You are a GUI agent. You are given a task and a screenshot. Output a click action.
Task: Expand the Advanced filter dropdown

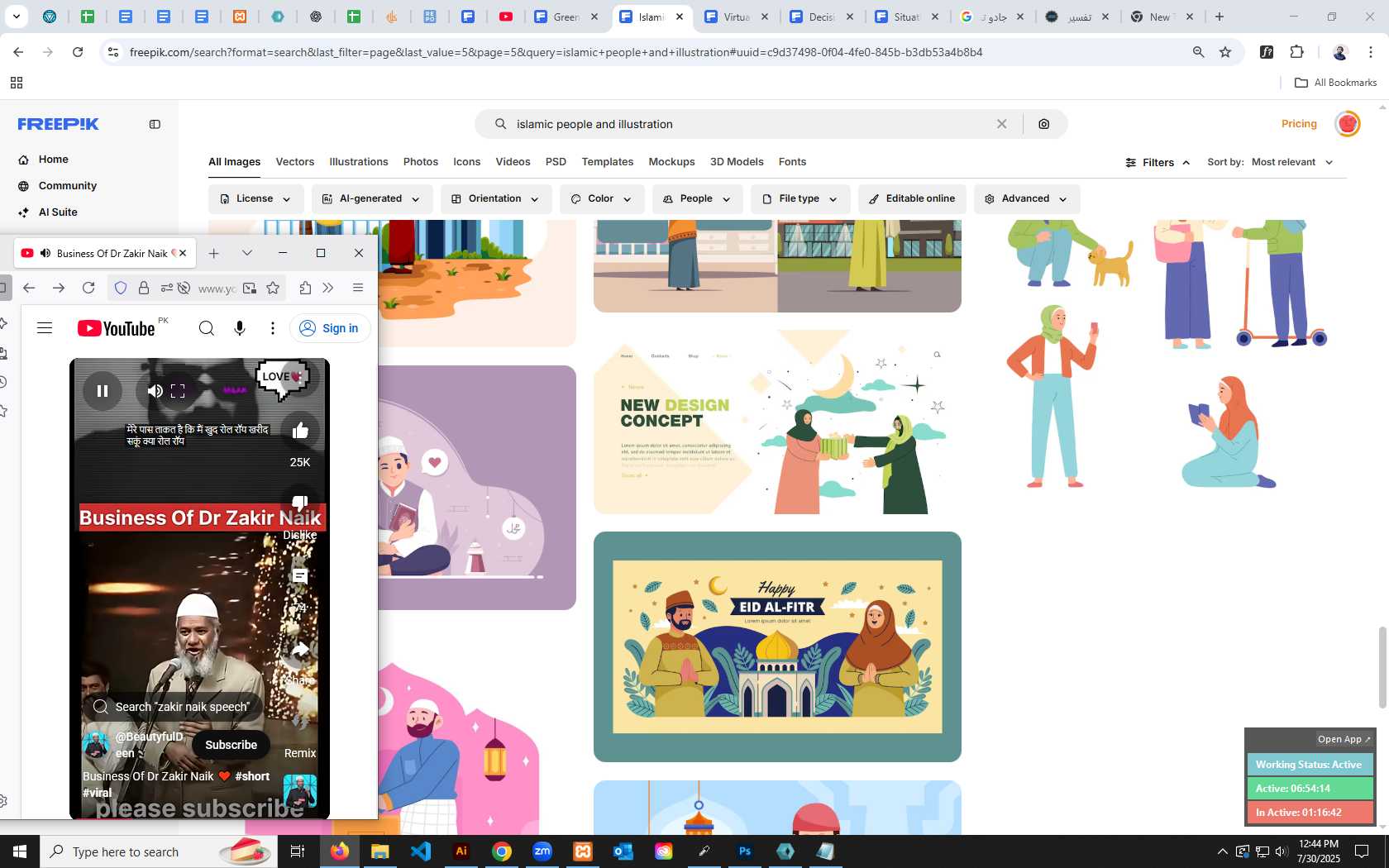[x=1026, y=199]
